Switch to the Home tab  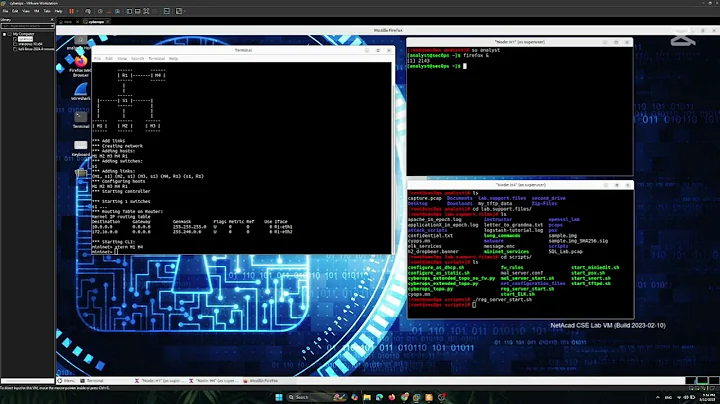tap(68, 22)
